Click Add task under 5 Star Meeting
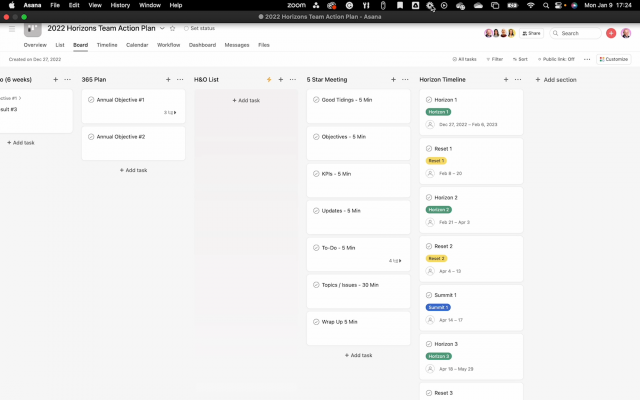The width and height of the screenshot is (640, 400). pos(359,356)
